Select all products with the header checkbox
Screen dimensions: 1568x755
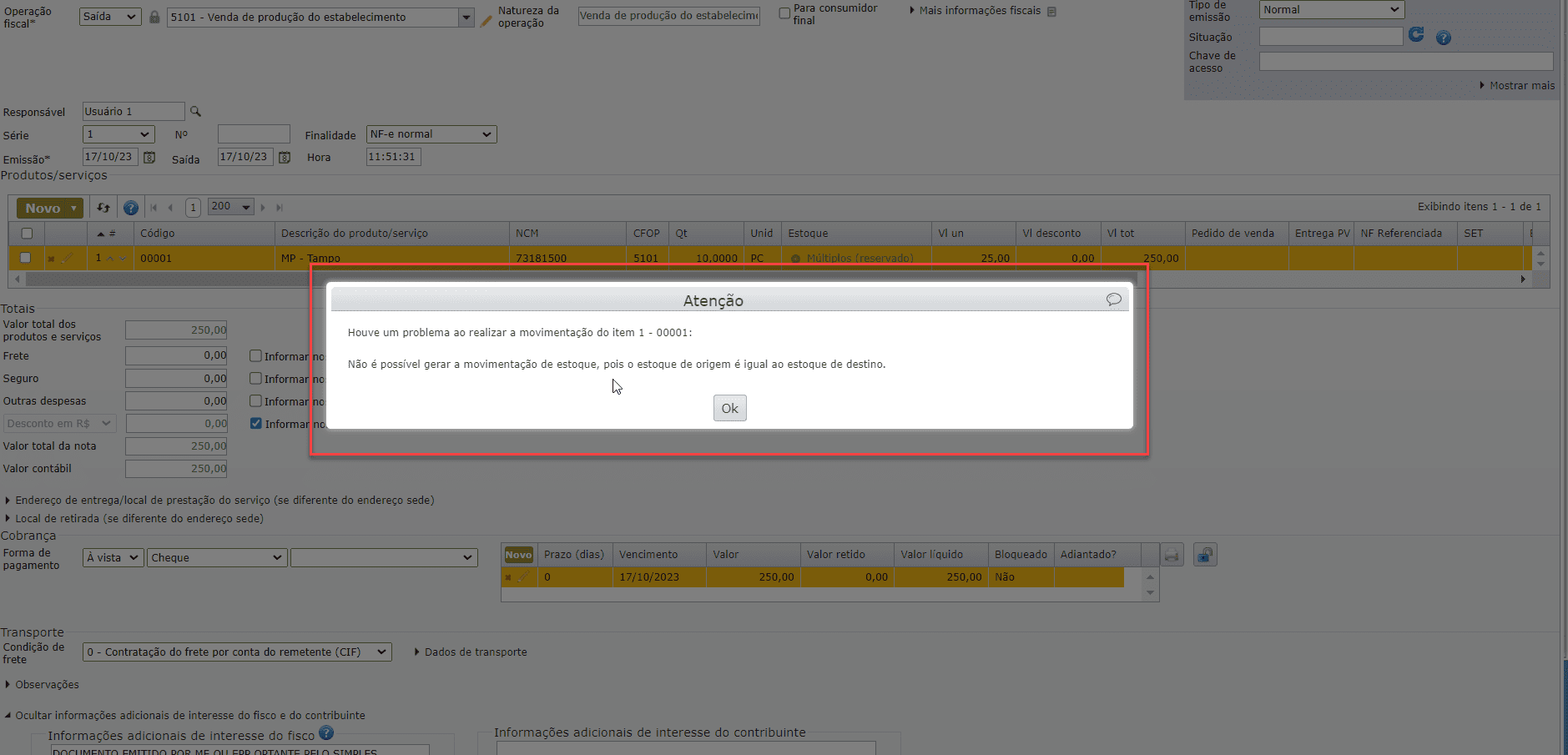click(x=27, y=234)
